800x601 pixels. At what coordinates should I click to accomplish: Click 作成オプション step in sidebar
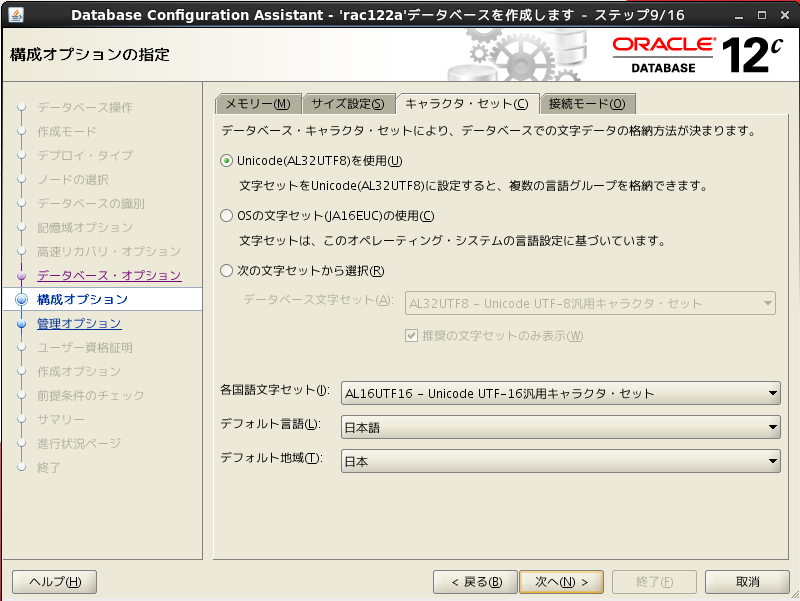(x=79, y=371)
